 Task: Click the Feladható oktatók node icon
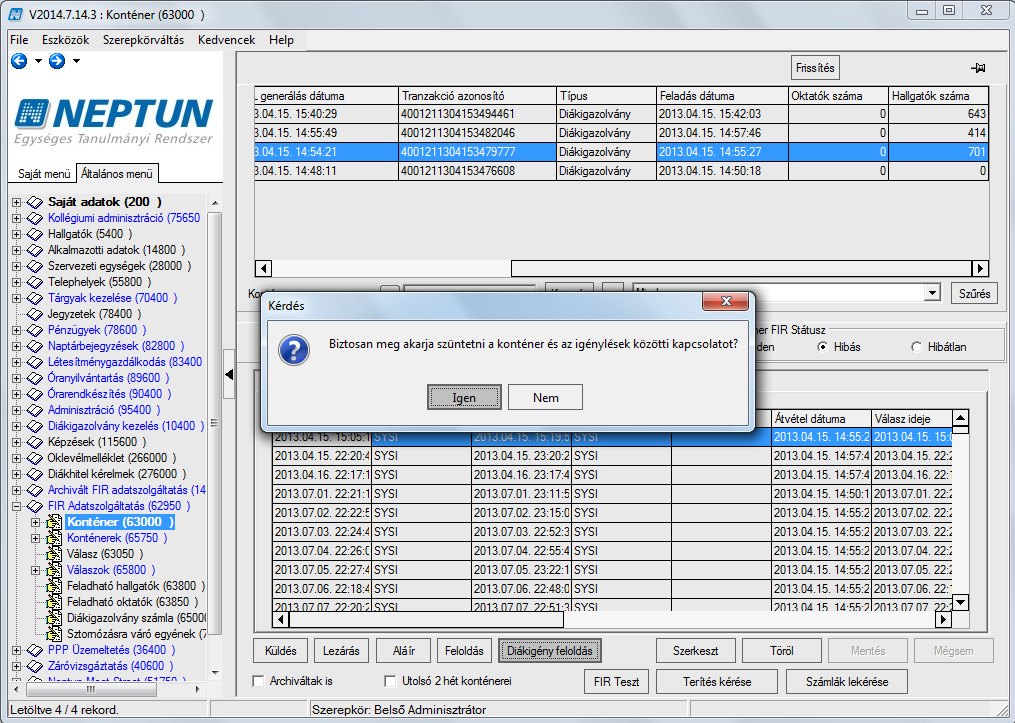pyautogui.click(x=54, y=602)
